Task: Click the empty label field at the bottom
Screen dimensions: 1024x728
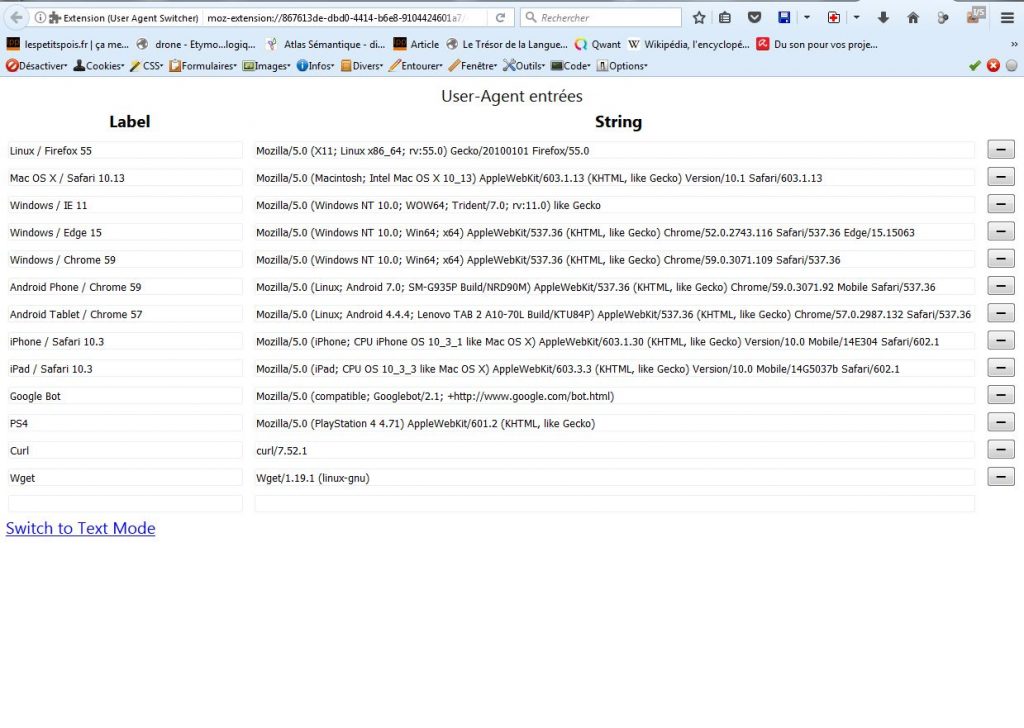Action: pos(125,504)
